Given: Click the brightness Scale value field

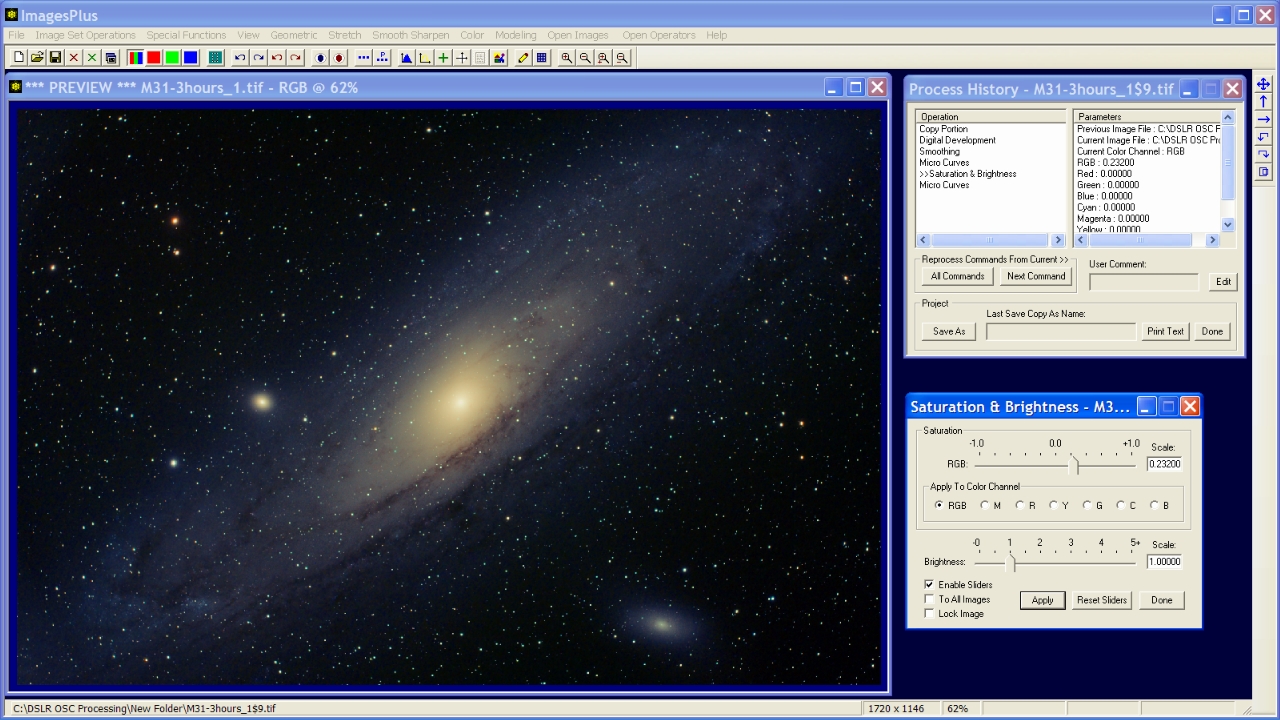Looking at the screenshot, I should 1164,562.
